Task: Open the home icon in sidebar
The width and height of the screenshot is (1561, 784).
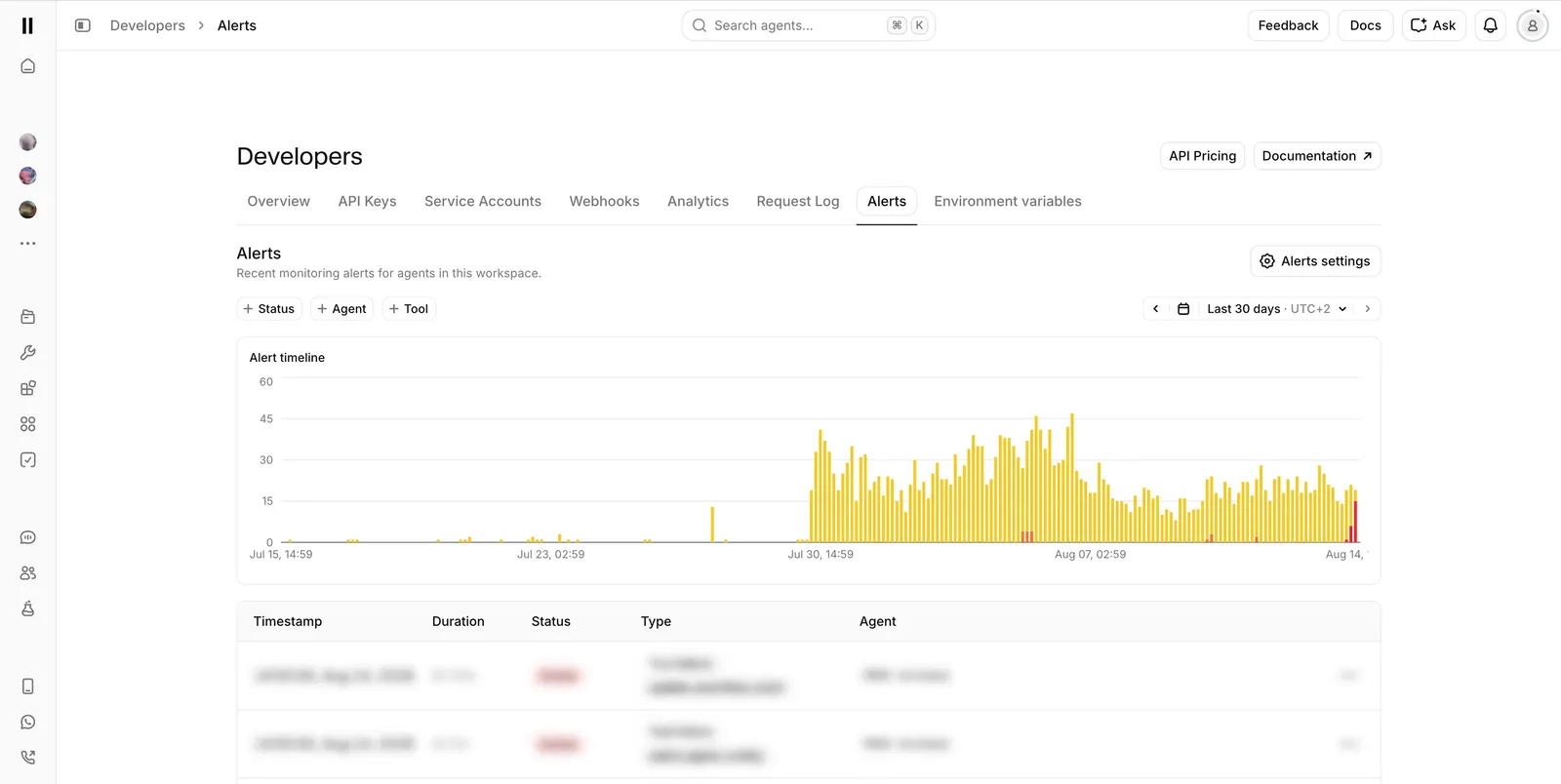Action: tap(28, 66)
